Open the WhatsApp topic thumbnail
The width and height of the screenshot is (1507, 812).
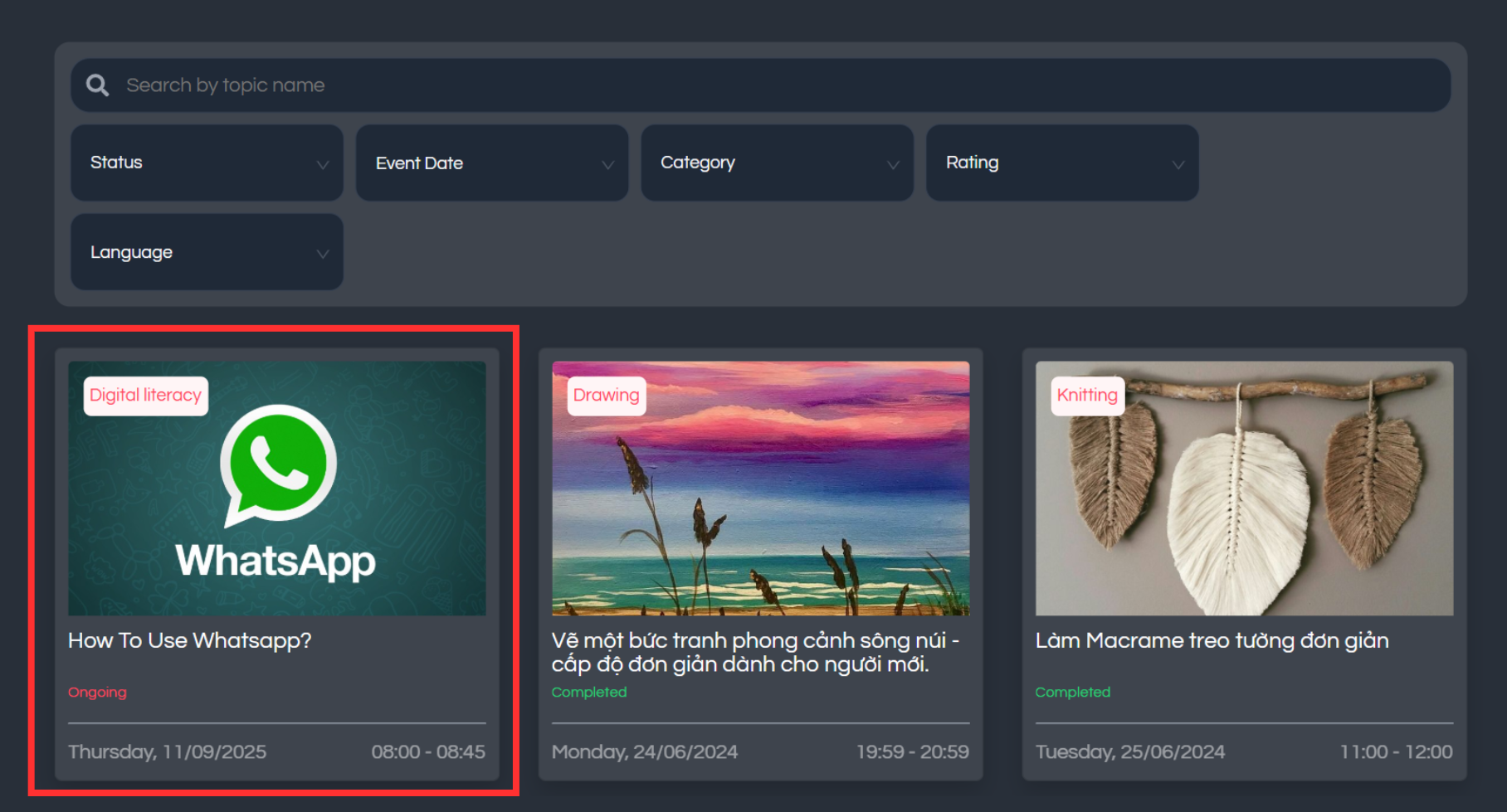[x=277, y=489]
